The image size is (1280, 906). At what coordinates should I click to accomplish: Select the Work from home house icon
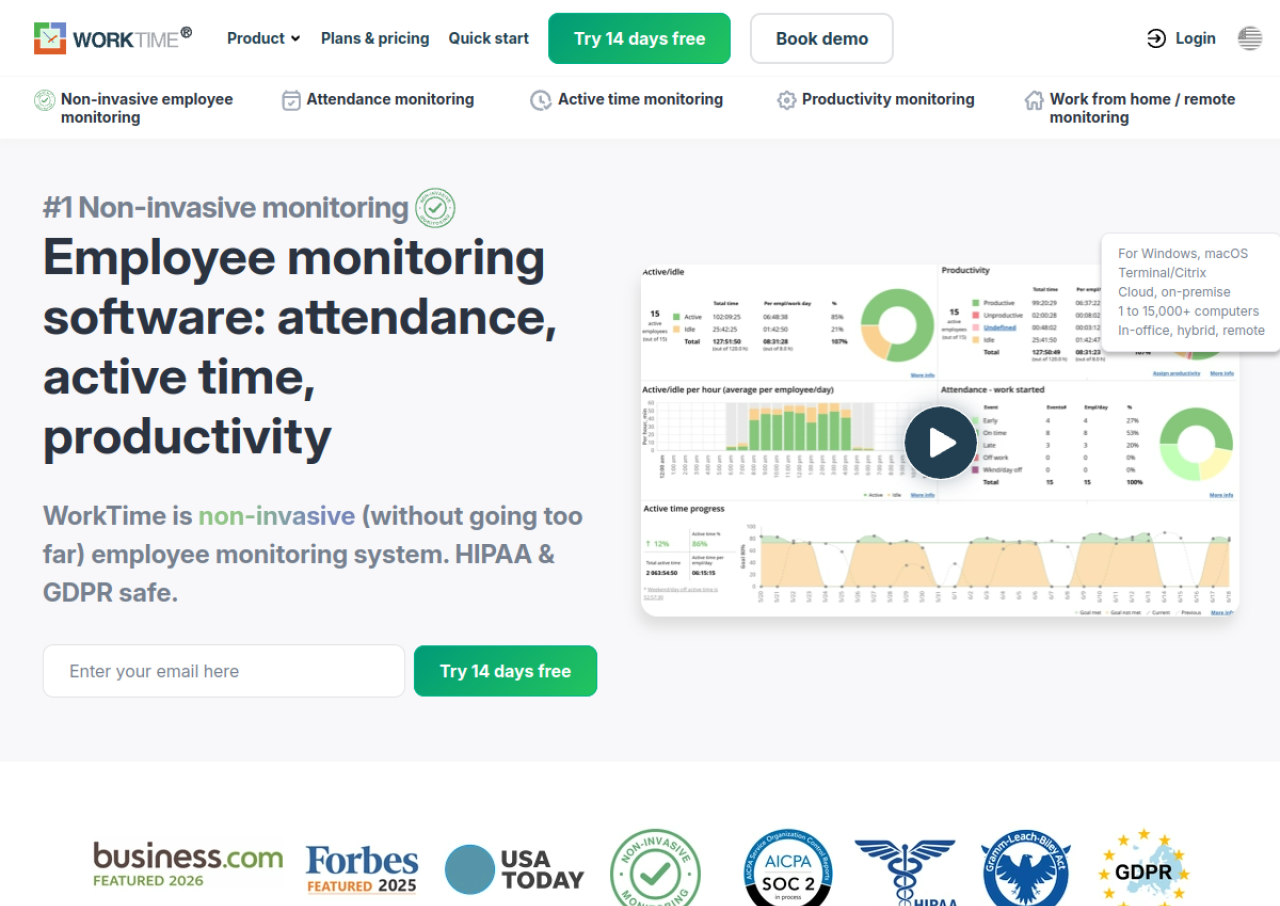pyautogui.click(x=1034, y=100)
